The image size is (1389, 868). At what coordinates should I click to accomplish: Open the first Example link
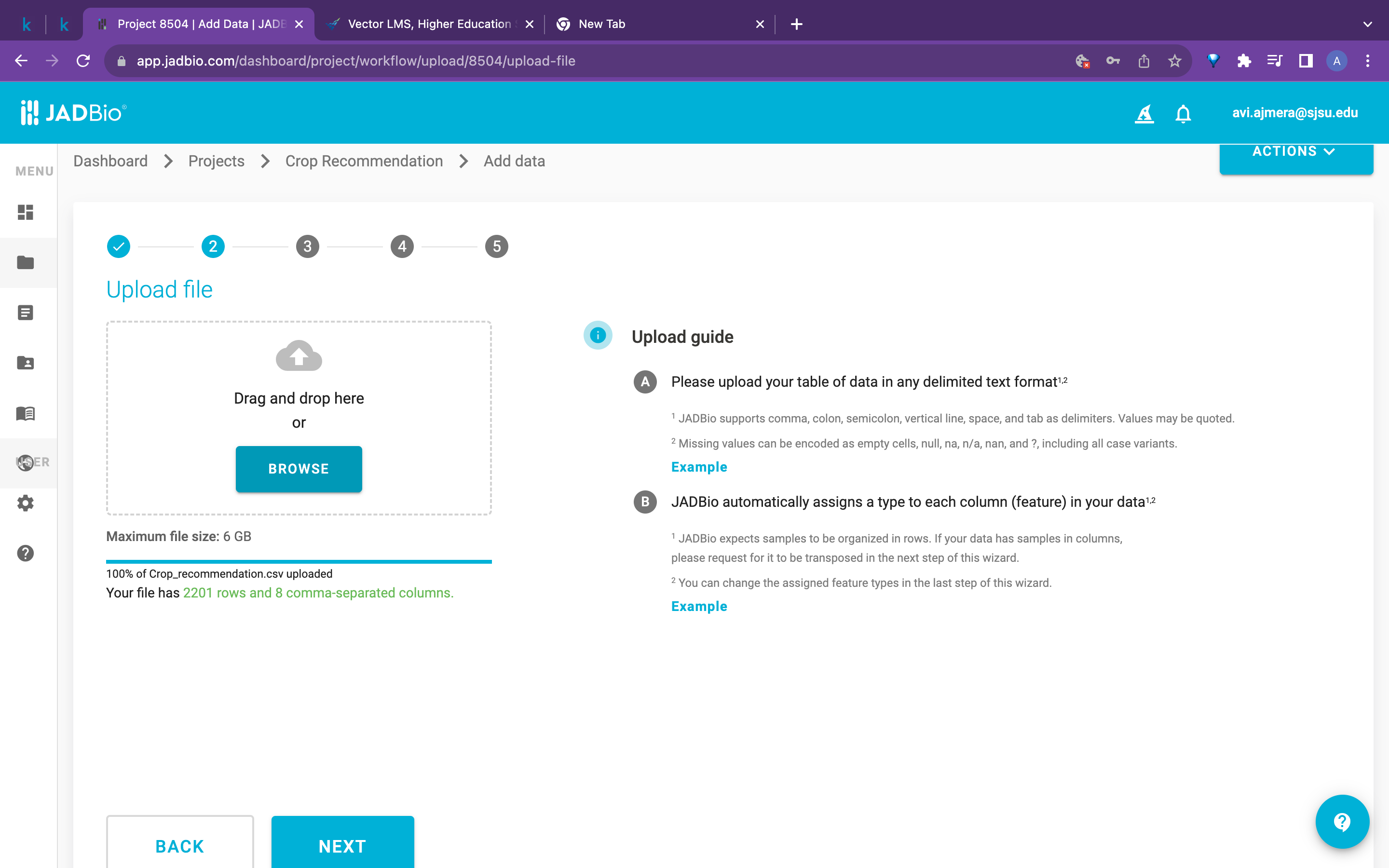click(698, 467)
